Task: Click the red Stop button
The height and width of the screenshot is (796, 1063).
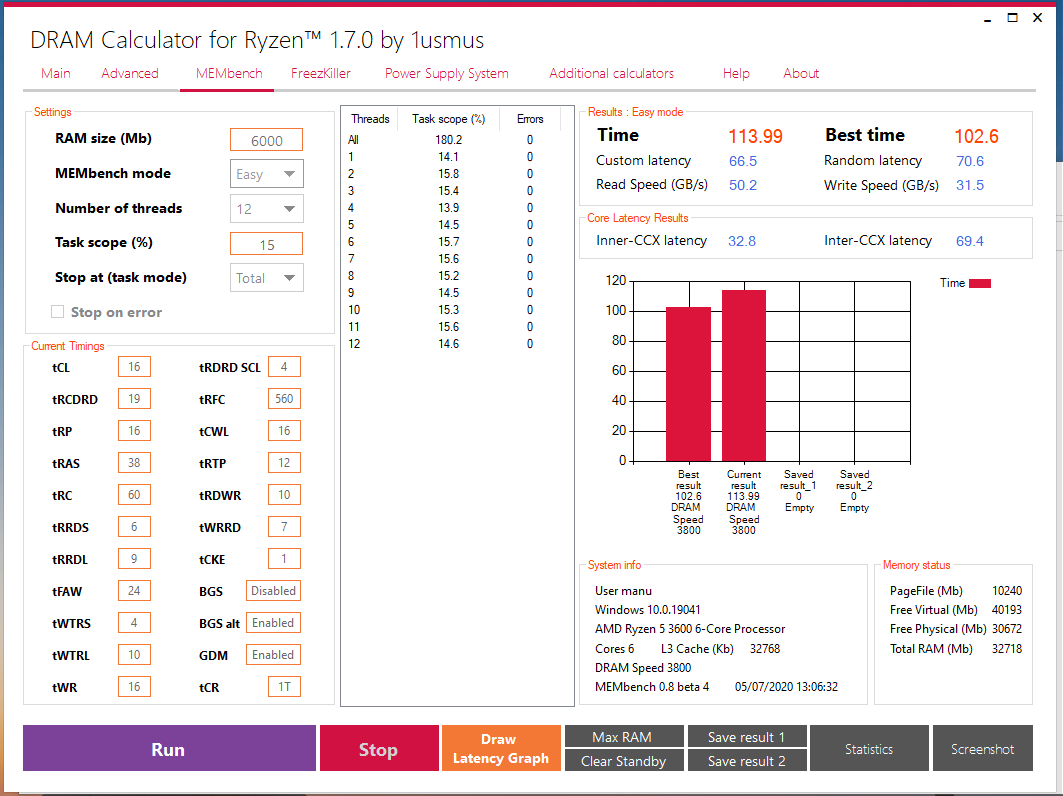Action: (x=379, y=749)
